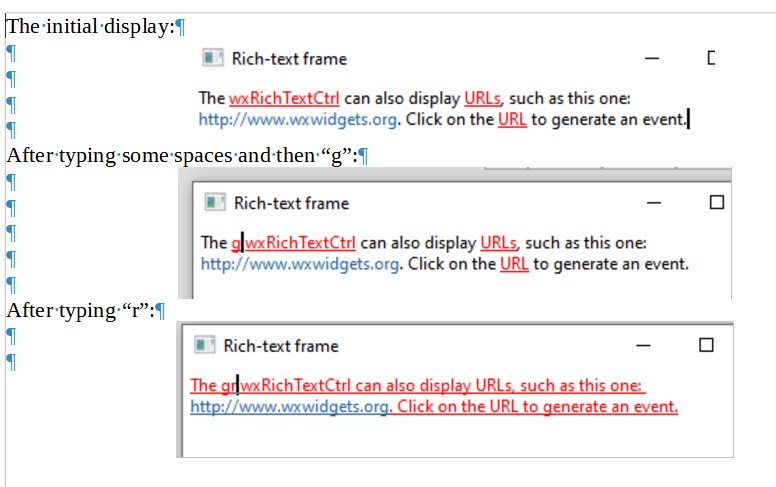Click 'gwxRichTextCtrl' text in second frame
Viewport: 776px width, 487px height.
[x=293, y=243]
